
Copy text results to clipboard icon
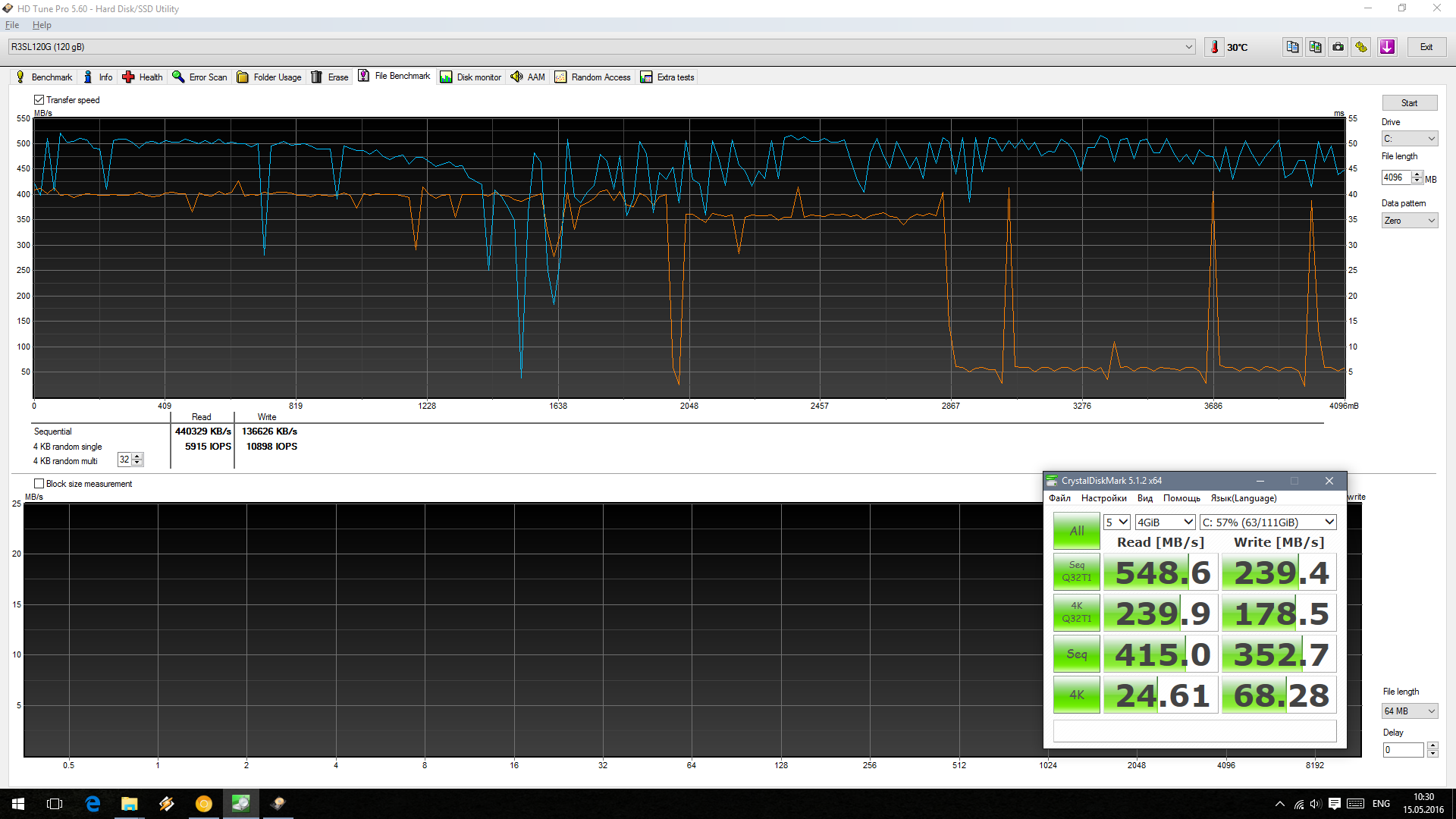(x=1292, y=47)
